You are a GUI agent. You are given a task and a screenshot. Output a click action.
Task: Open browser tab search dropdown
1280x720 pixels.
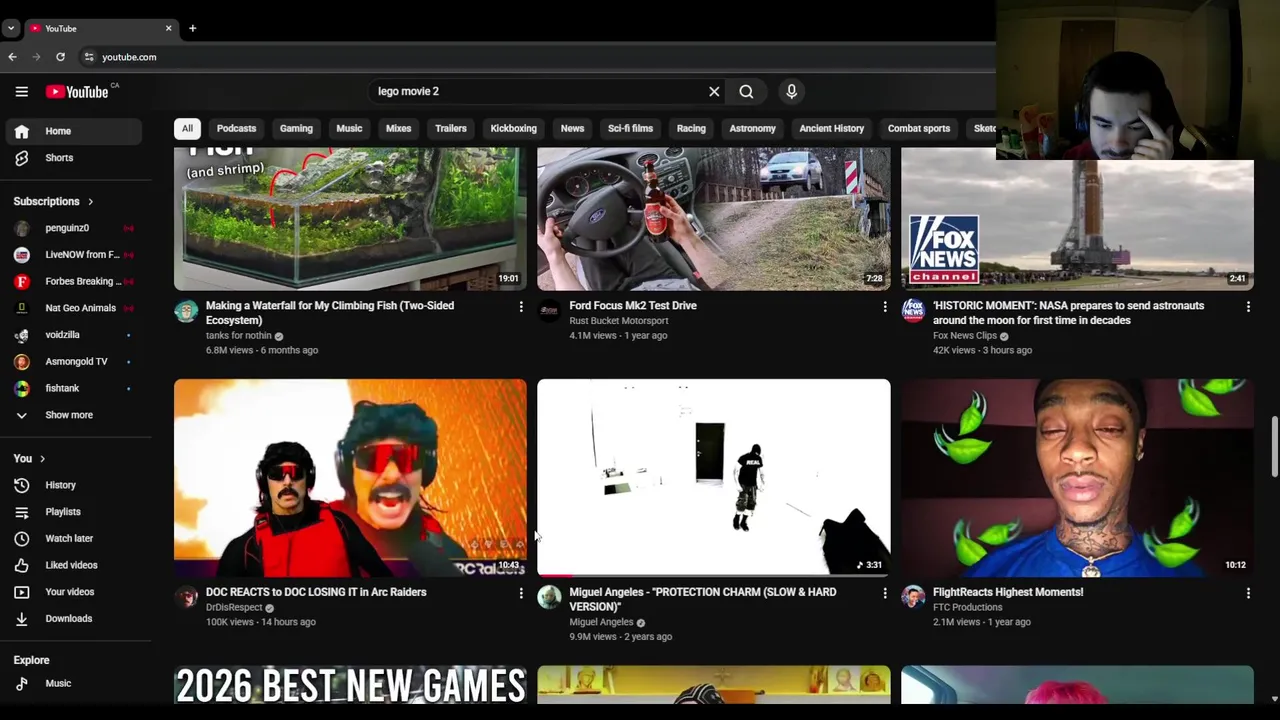tap(10, 28)
